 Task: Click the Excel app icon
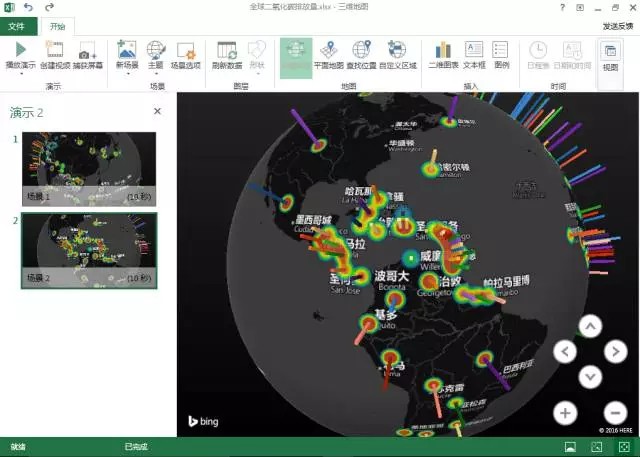[9, 7]
